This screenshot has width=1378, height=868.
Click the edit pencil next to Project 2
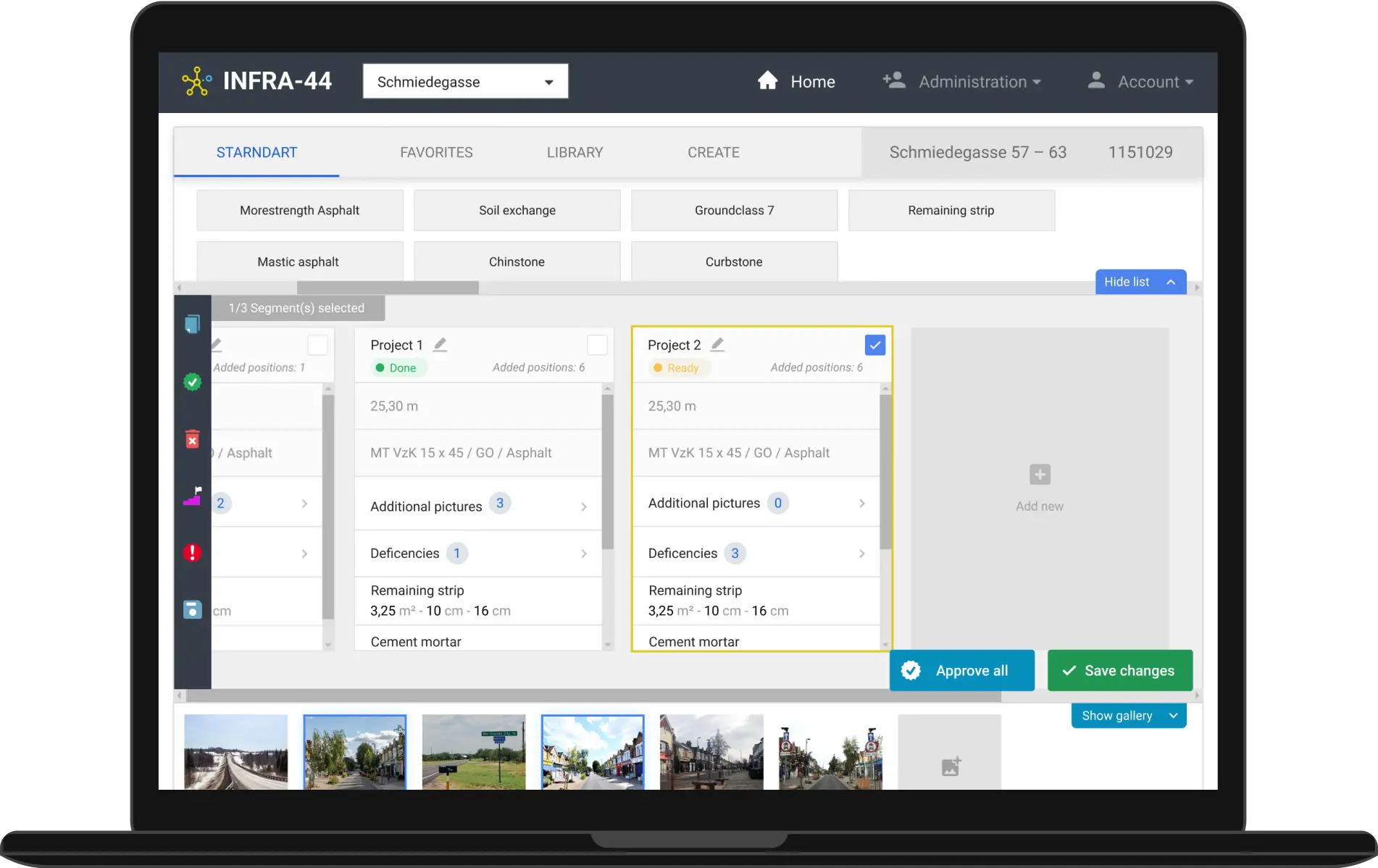tap(717, 345)
